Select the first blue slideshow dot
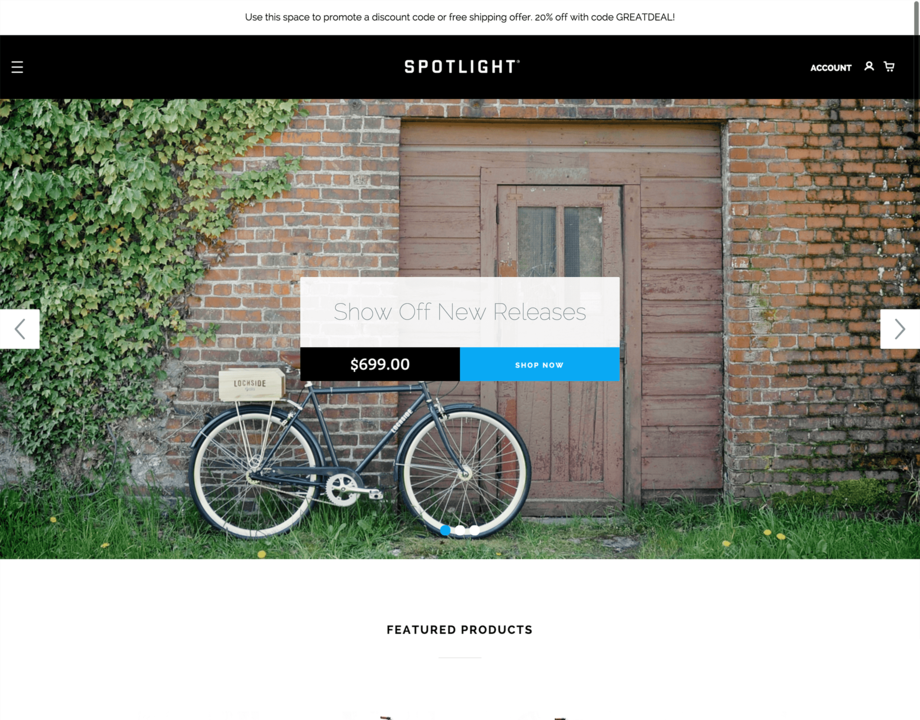920x720 pixels. coord(445,530)
